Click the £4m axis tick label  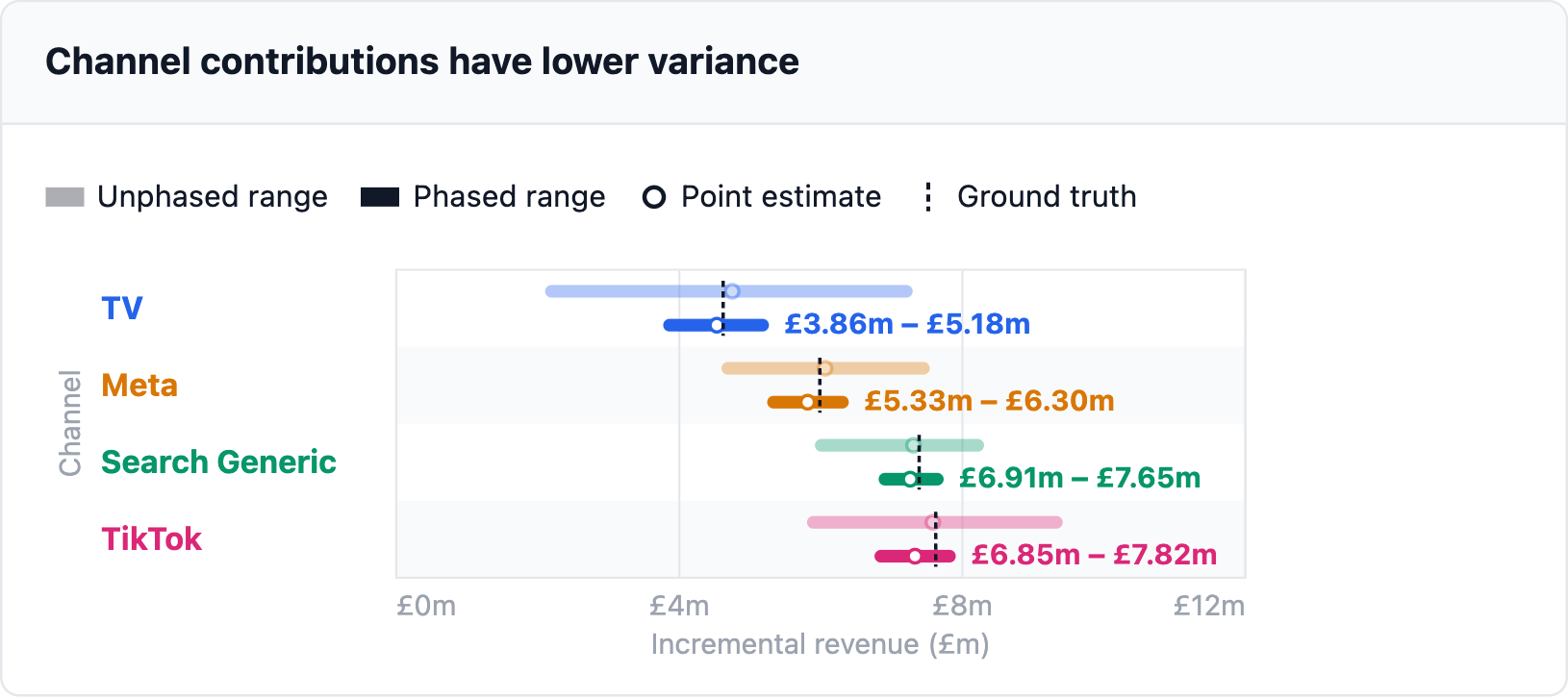click(x=679, y=607)
